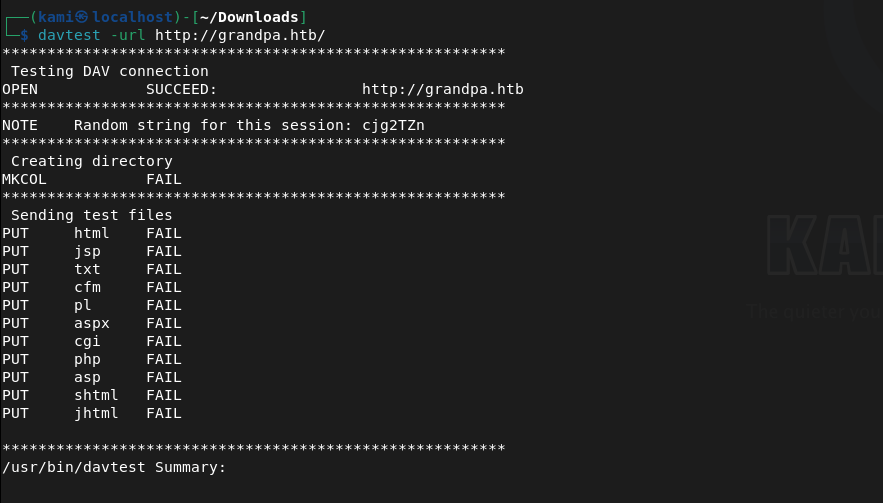Click the html file type entry
Image resolution: width=883 pixels, height=503 pixels.
[92, 233]
